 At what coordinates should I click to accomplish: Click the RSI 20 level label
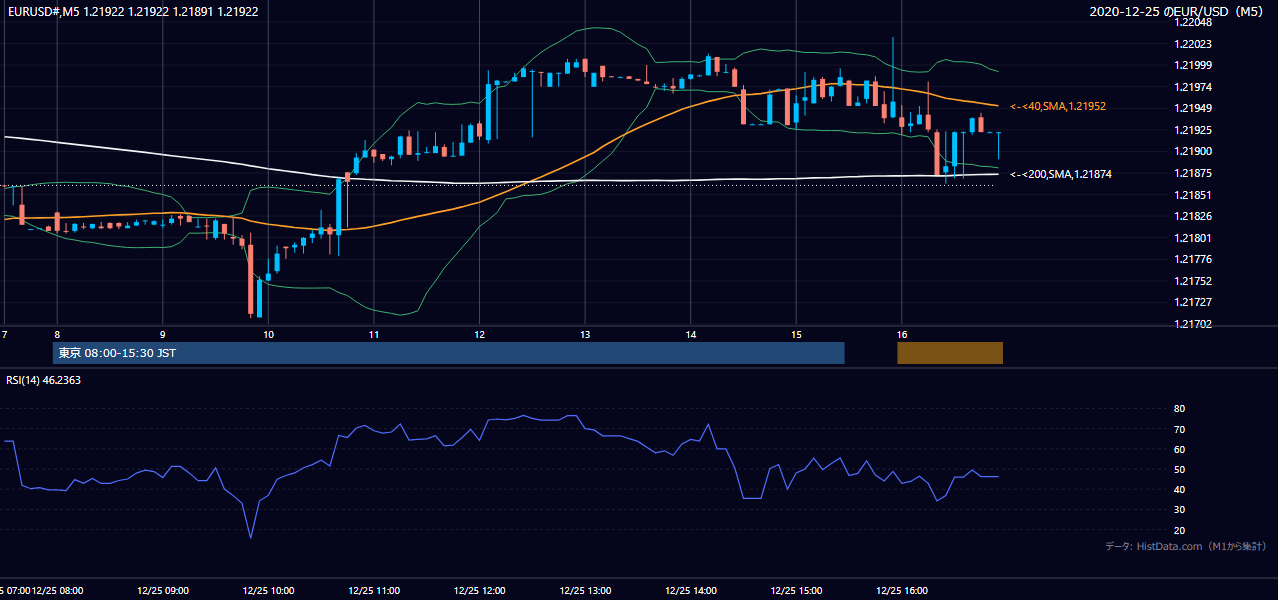[x=1180, y=530]
